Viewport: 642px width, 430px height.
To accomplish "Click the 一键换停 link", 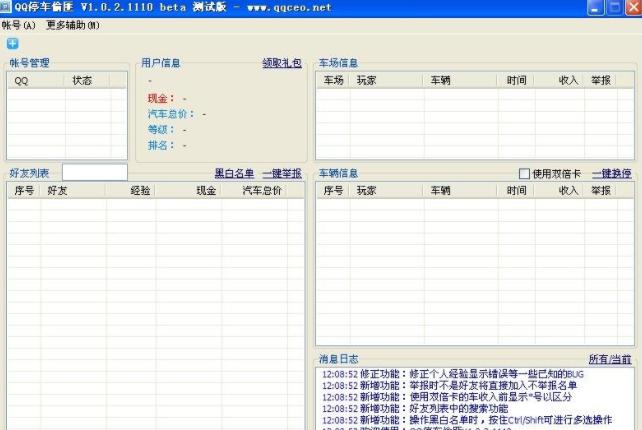I will [612, 174].
